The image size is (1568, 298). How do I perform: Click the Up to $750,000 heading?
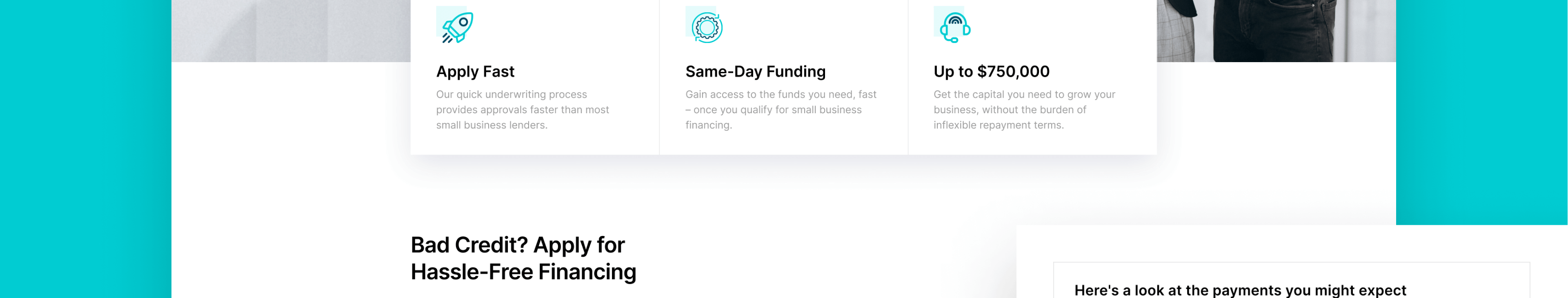click(991, 72)
